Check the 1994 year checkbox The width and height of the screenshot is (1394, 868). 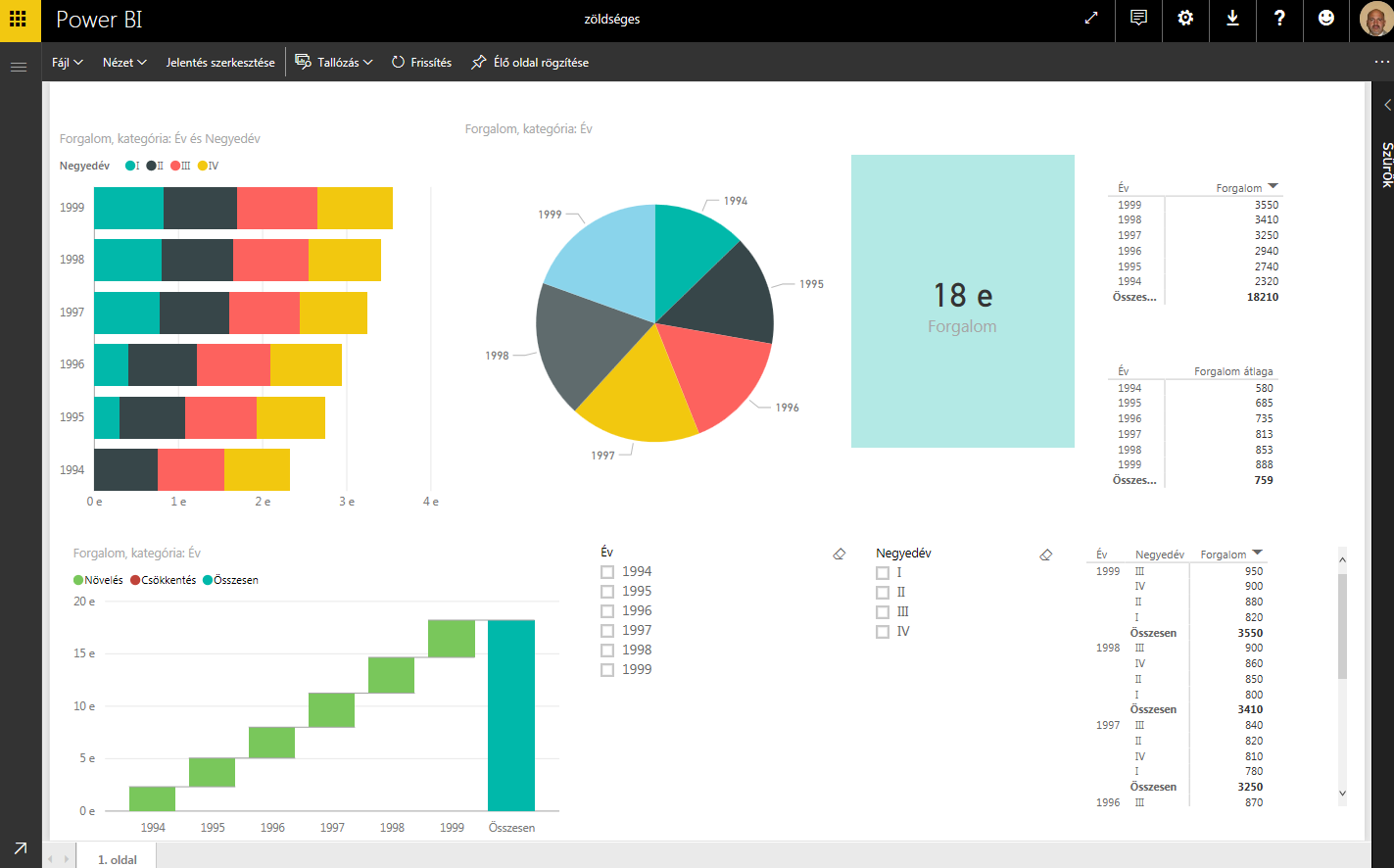pos(607,572)
